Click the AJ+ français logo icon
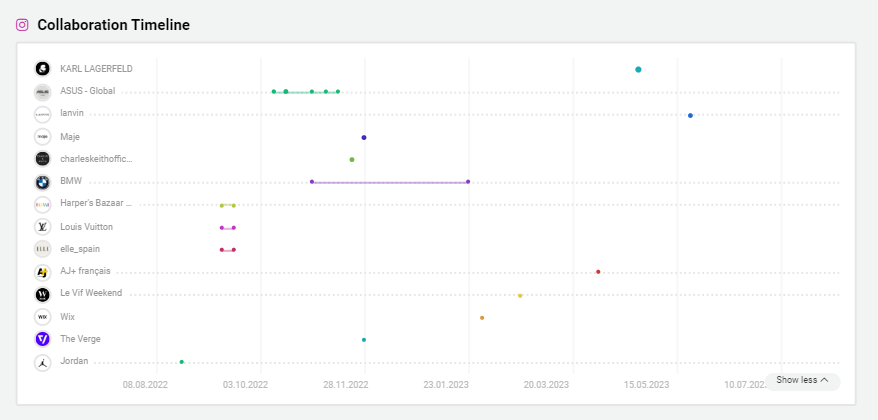 click(43, 272)
